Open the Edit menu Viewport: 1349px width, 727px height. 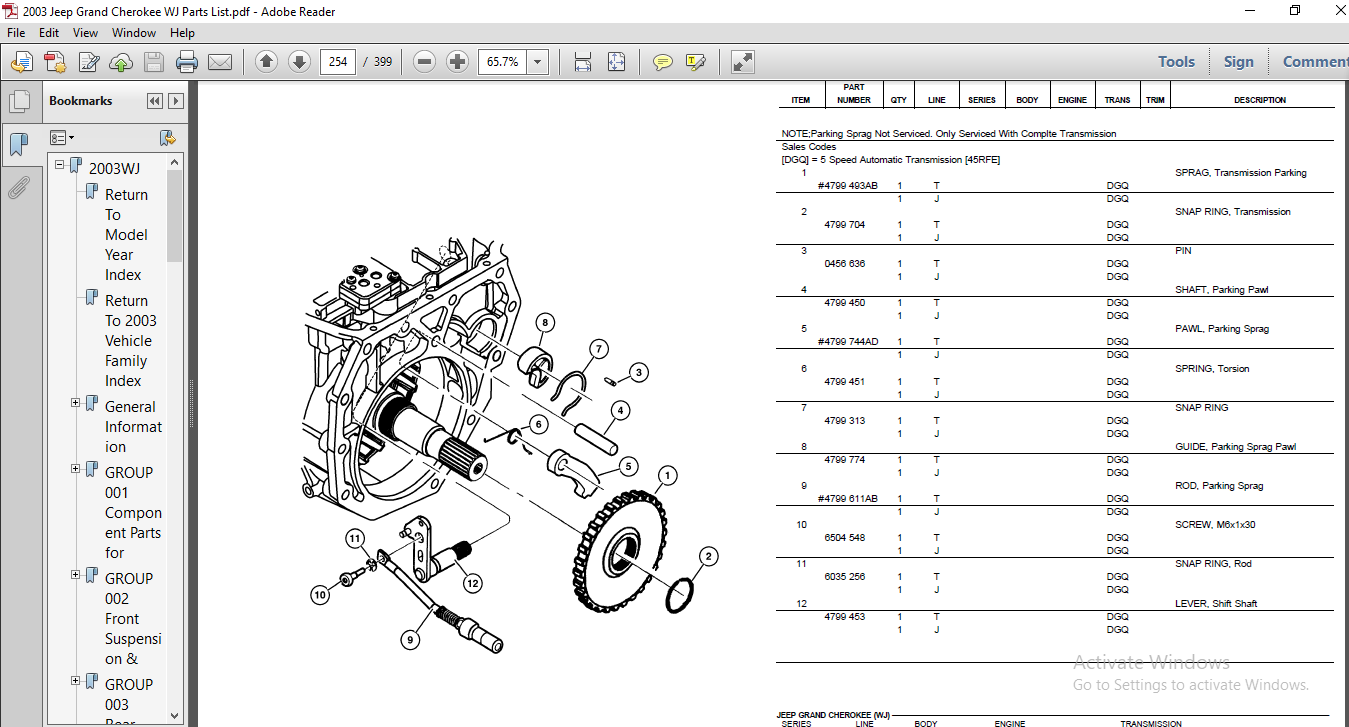[49, 33]
